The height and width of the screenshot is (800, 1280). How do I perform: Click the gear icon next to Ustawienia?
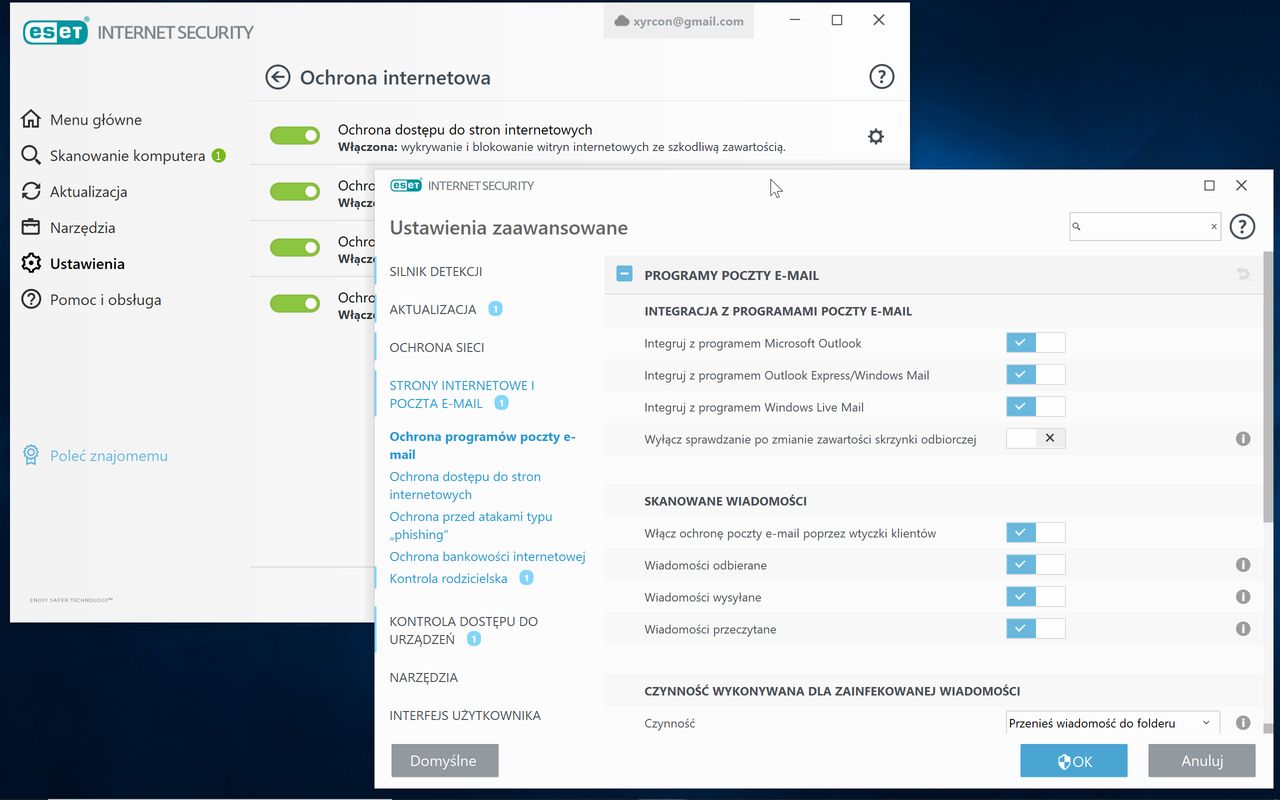coord(31,263)
